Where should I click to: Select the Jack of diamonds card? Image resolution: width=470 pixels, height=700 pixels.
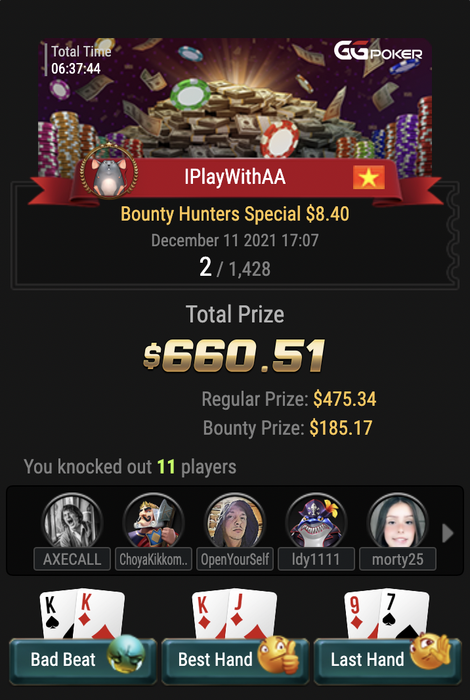pos(252,615)
